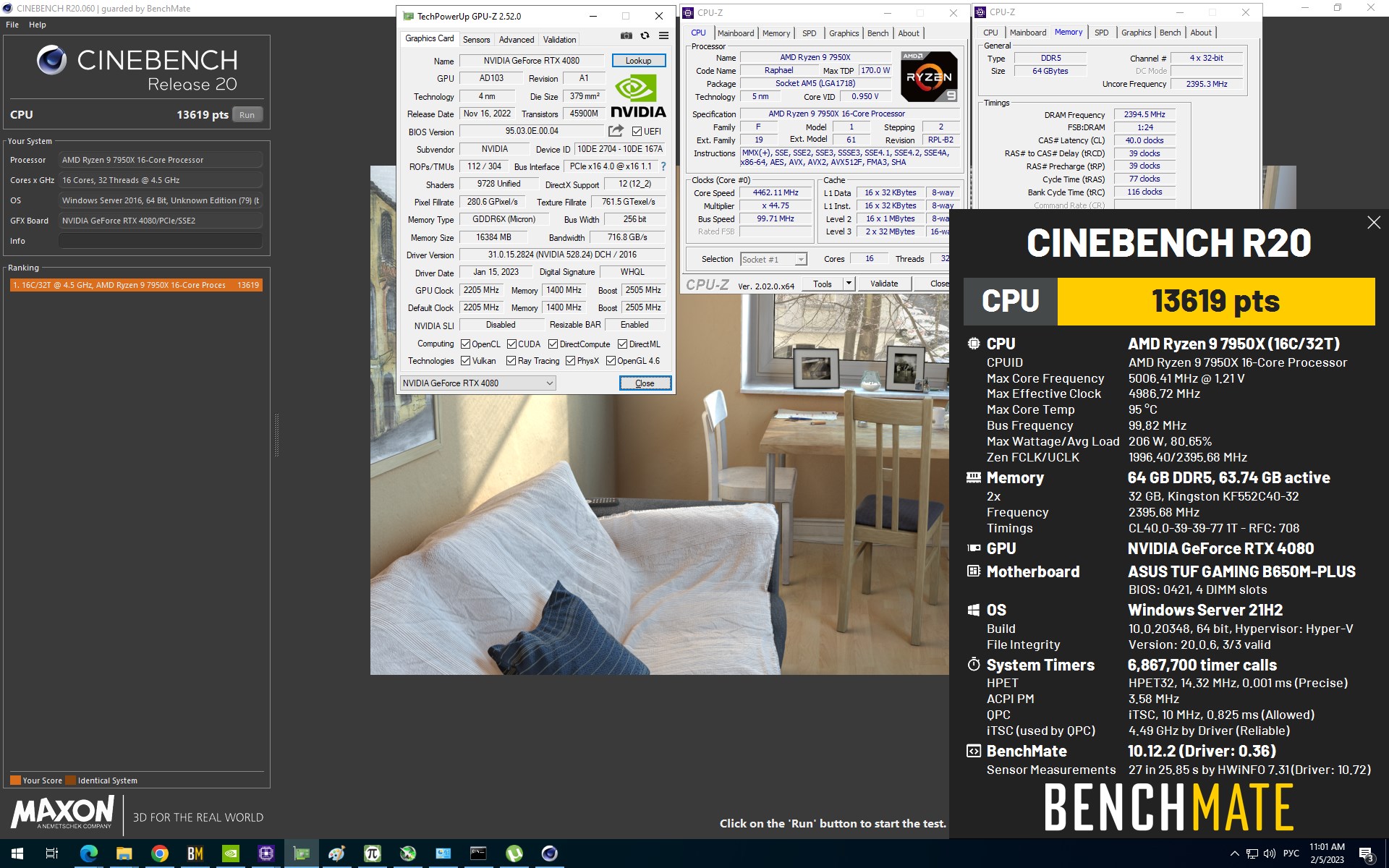
Task: Click the CPU-Z Validate button
Action: (x=884, y=284)
